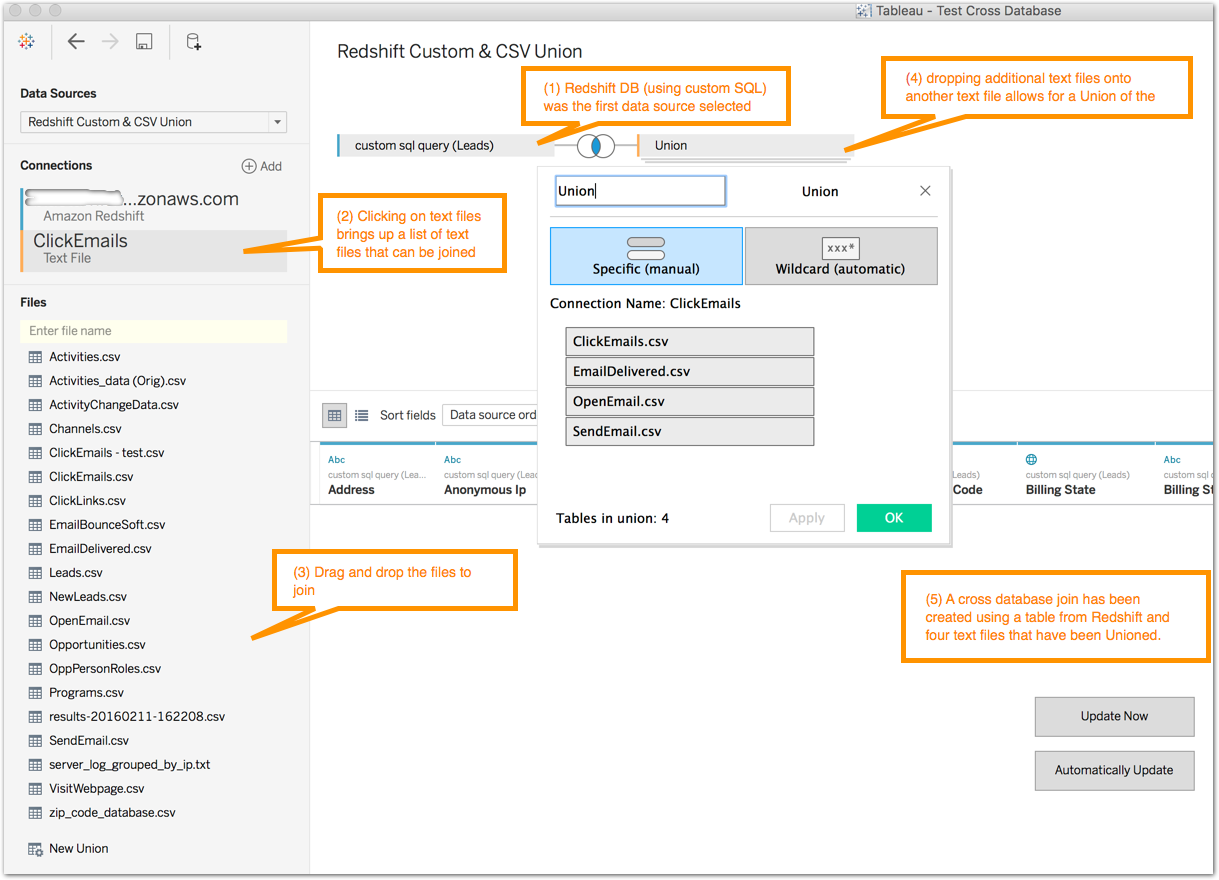The width and height of the screenshot is (1219, 880).
Task: Switch to metadata list view icon
Action: point(362,415)
